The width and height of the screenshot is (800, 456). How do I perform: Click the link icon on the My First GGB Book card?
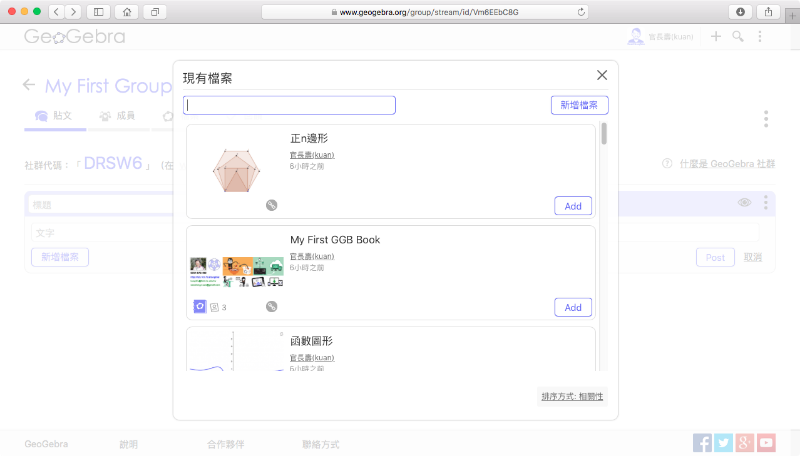(x=271, y=307)
